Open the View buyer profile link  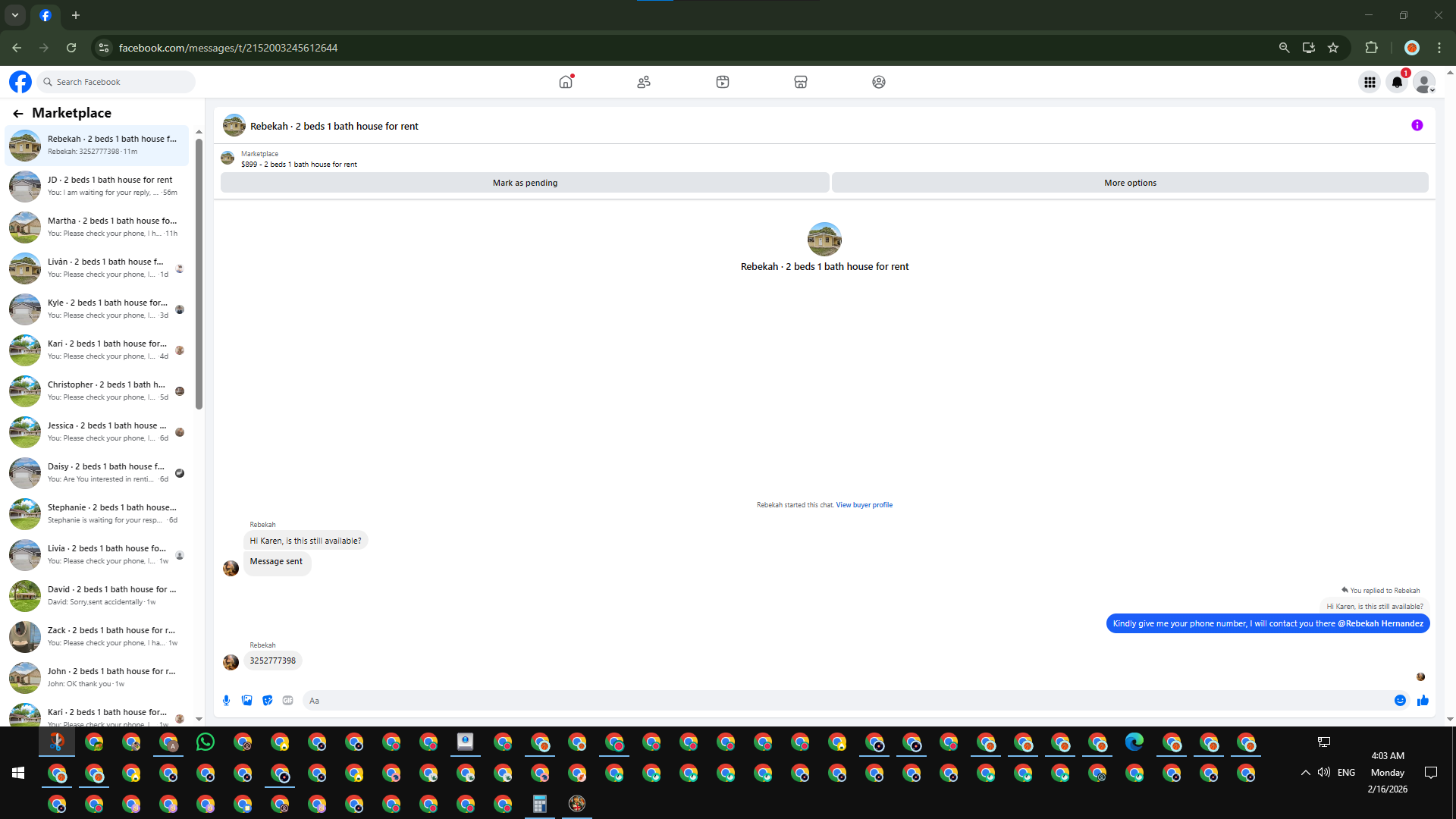pos(864,505)
